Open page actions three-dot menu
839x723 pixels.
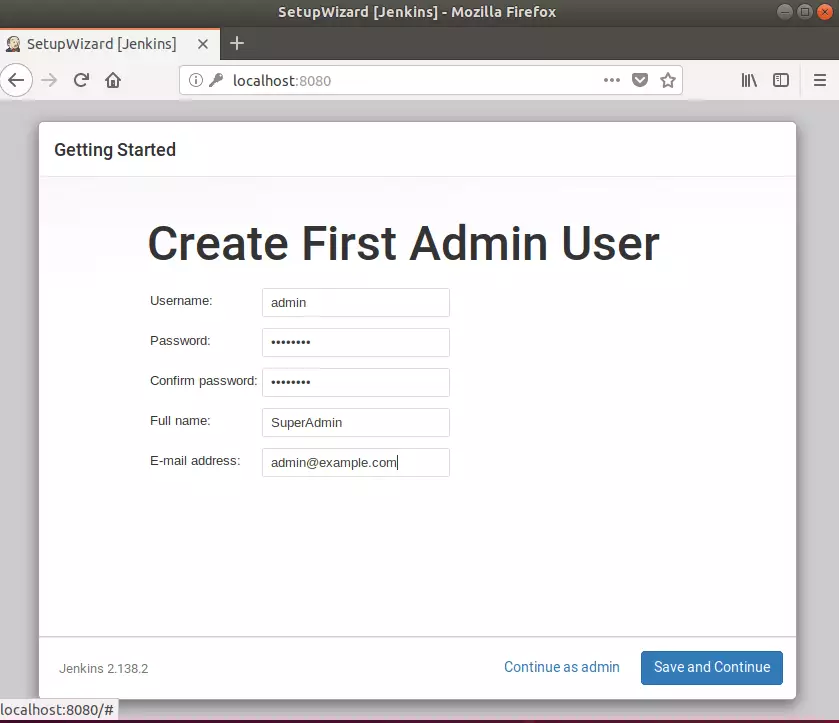pos(612,80)
